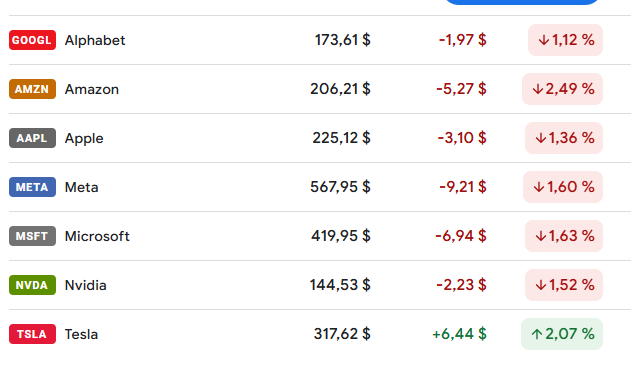Open the Apple stock row
This screenshot has width=631, height=366.
(x=316, y=138)
